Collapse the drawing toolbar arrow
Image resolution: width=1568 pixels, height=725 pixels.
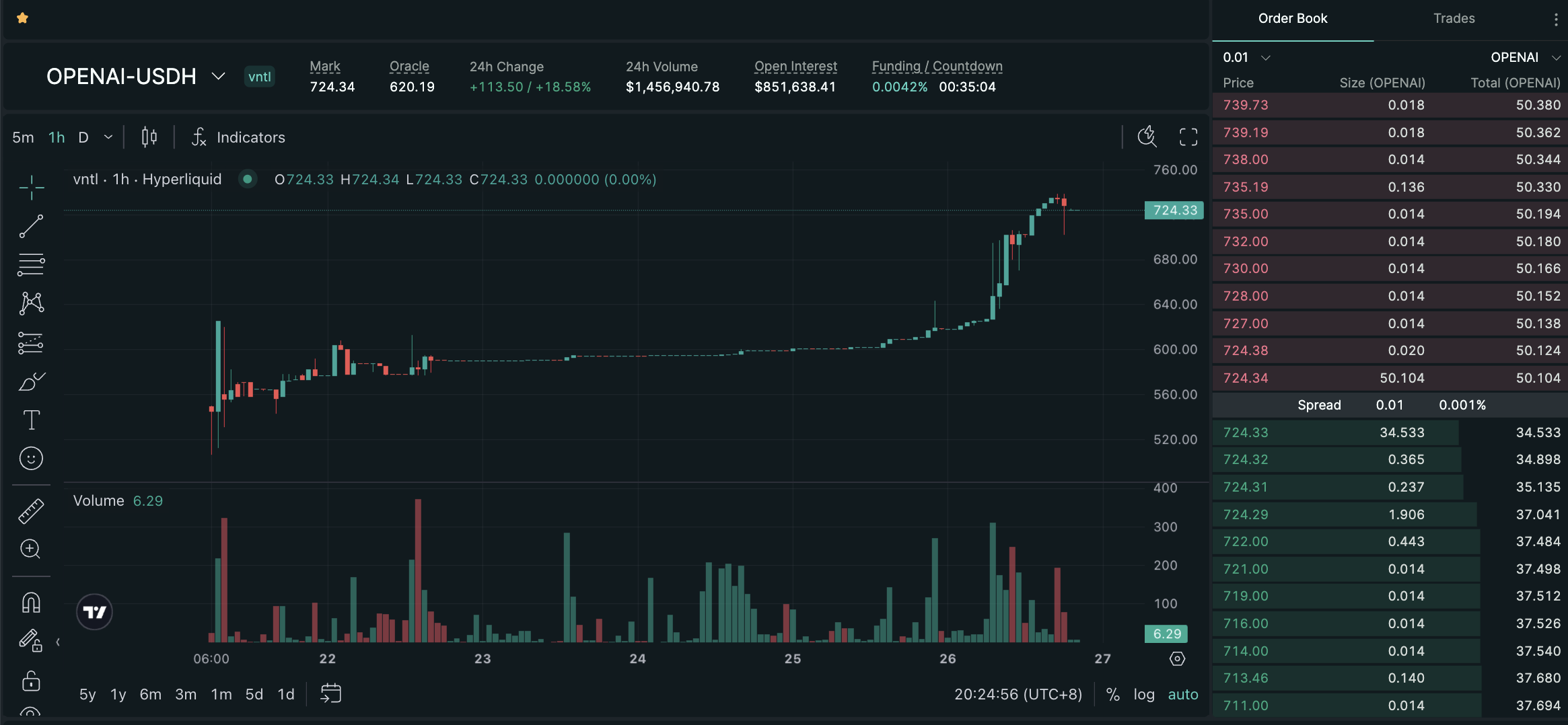pos(59,642)
